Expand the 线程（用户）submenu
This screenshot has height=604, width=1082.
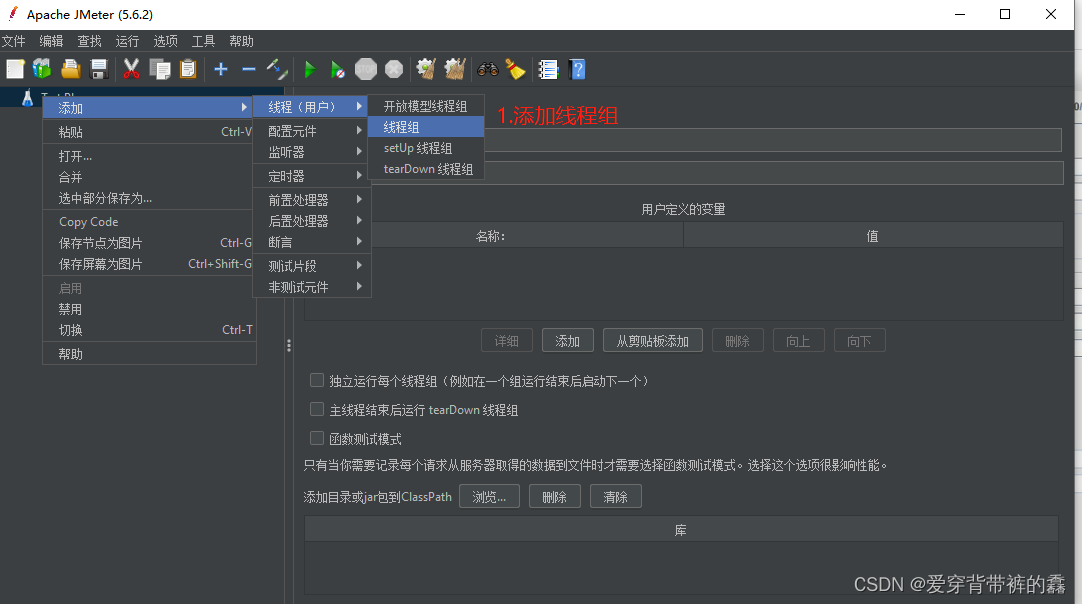tap(312, 106)
